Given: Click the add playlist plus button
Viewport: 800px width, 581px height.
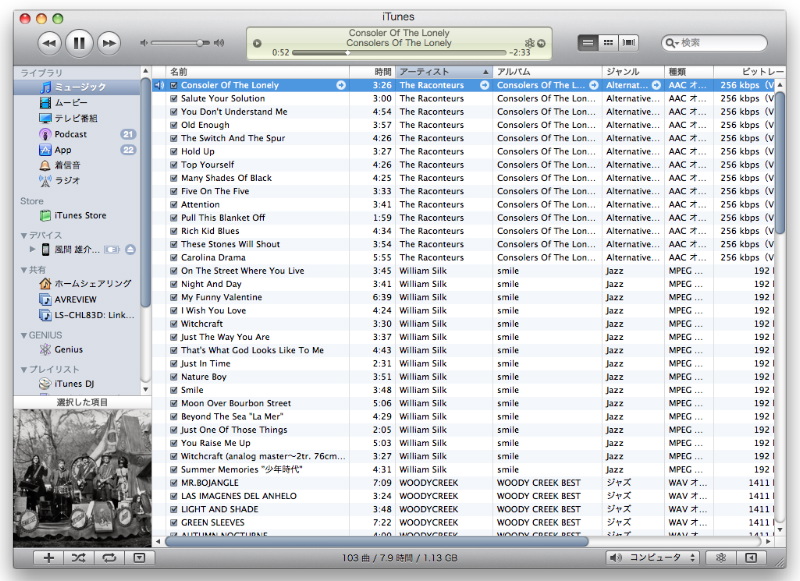Looking at the screenshot, I should tap(49, 558).
